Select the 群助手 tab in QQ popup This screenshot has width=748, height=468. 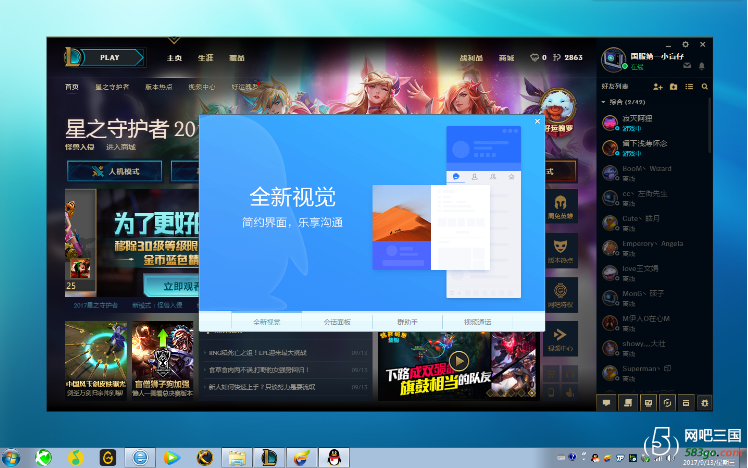(x=407, y=322)
